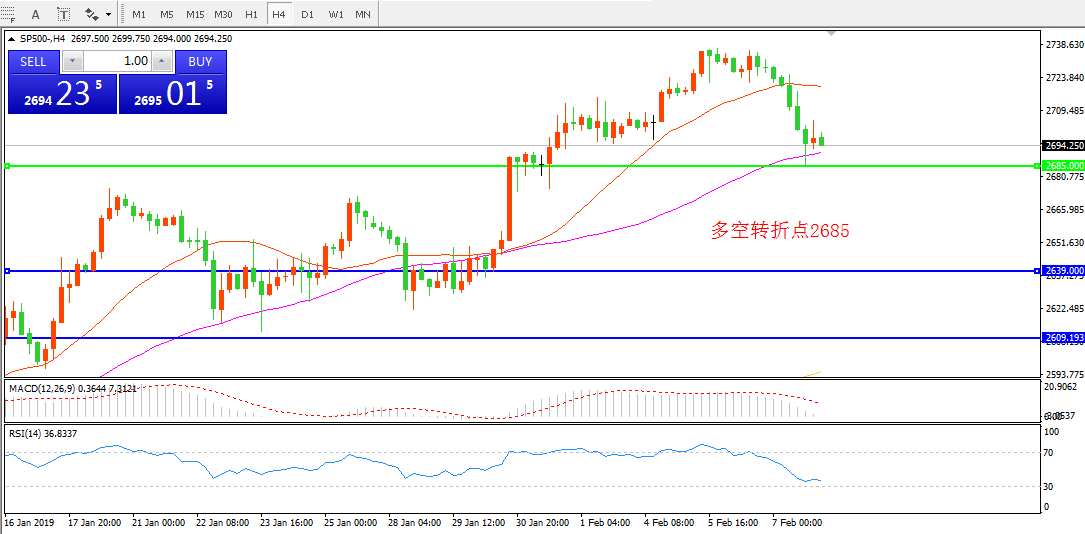Click the 1.00 volume input field
Viewport: 1085px width, 534px height.
click(120, 61)
